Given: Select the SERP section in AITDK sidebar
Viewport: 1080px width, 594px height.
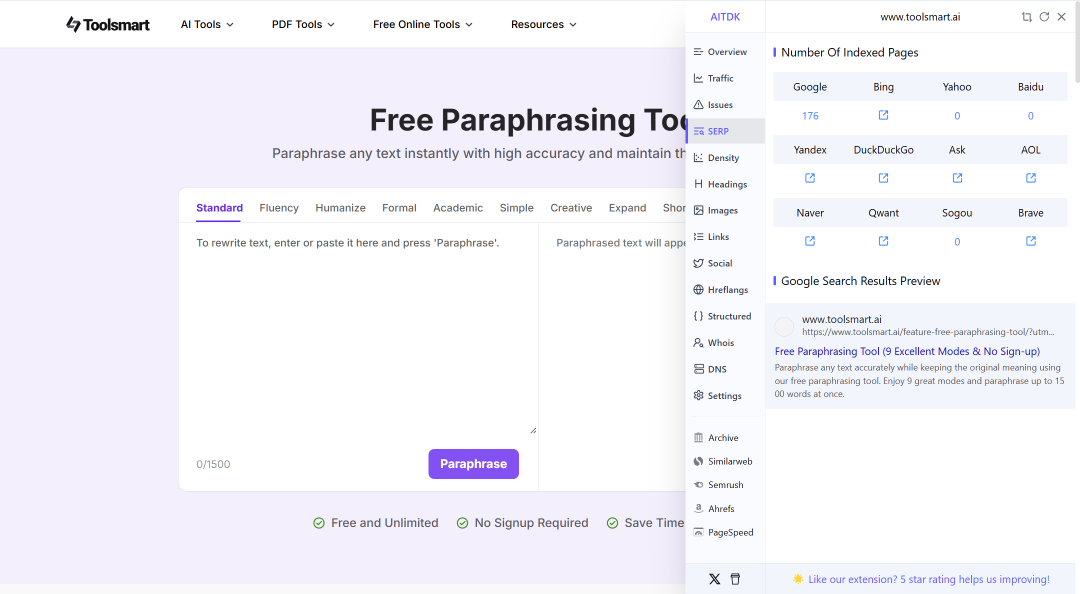Looking at the screenshot, I should [725, 131].
